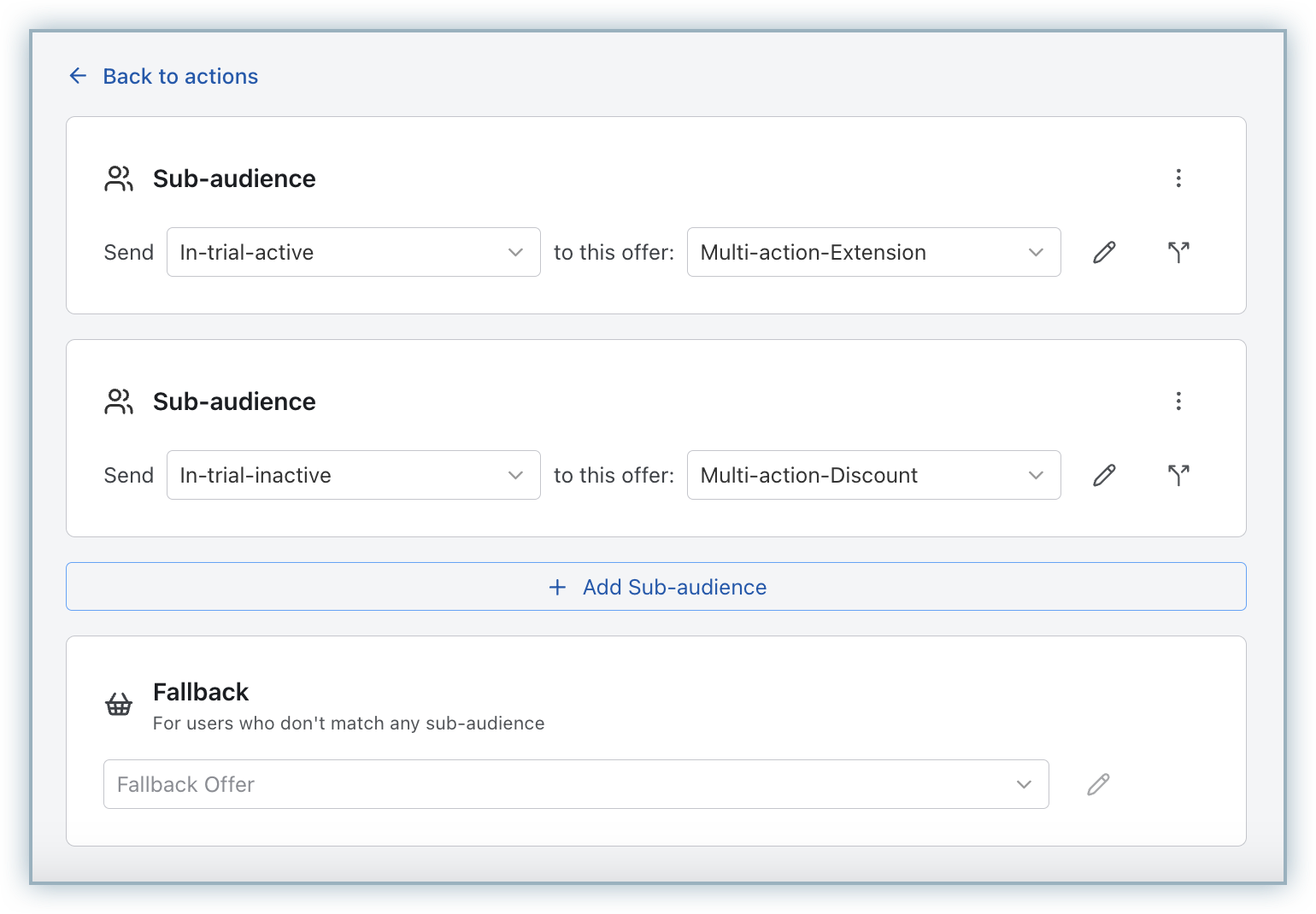This screenshot has width=1316, height=914.
Task: Open the Multi-action-Discount offer dropdown
Action: pyautogui.click(x=873, y=475)
